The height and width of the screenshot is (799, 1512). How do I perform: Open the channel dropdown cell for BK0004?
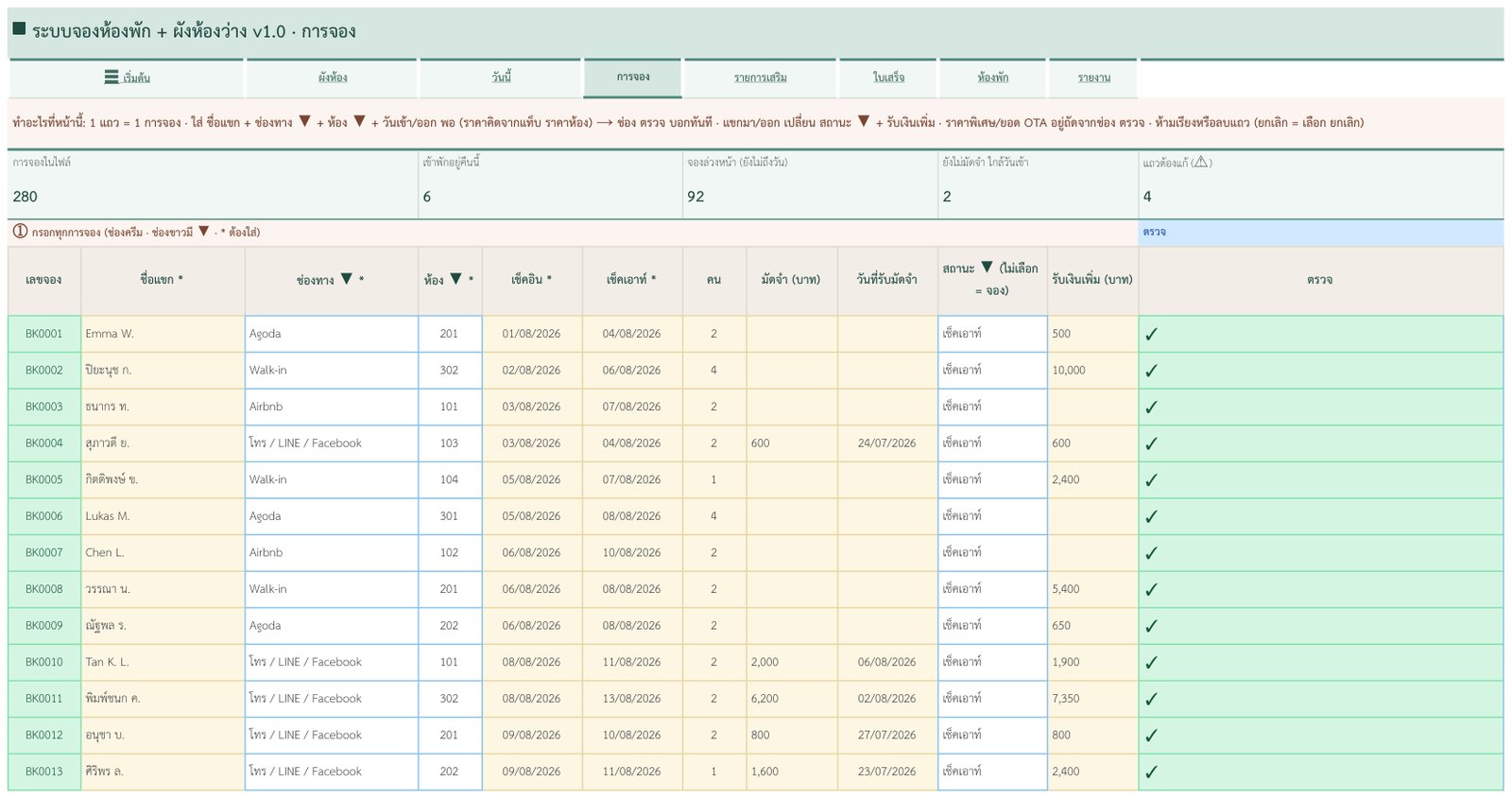pyautogui.click(x=332, y=443)
